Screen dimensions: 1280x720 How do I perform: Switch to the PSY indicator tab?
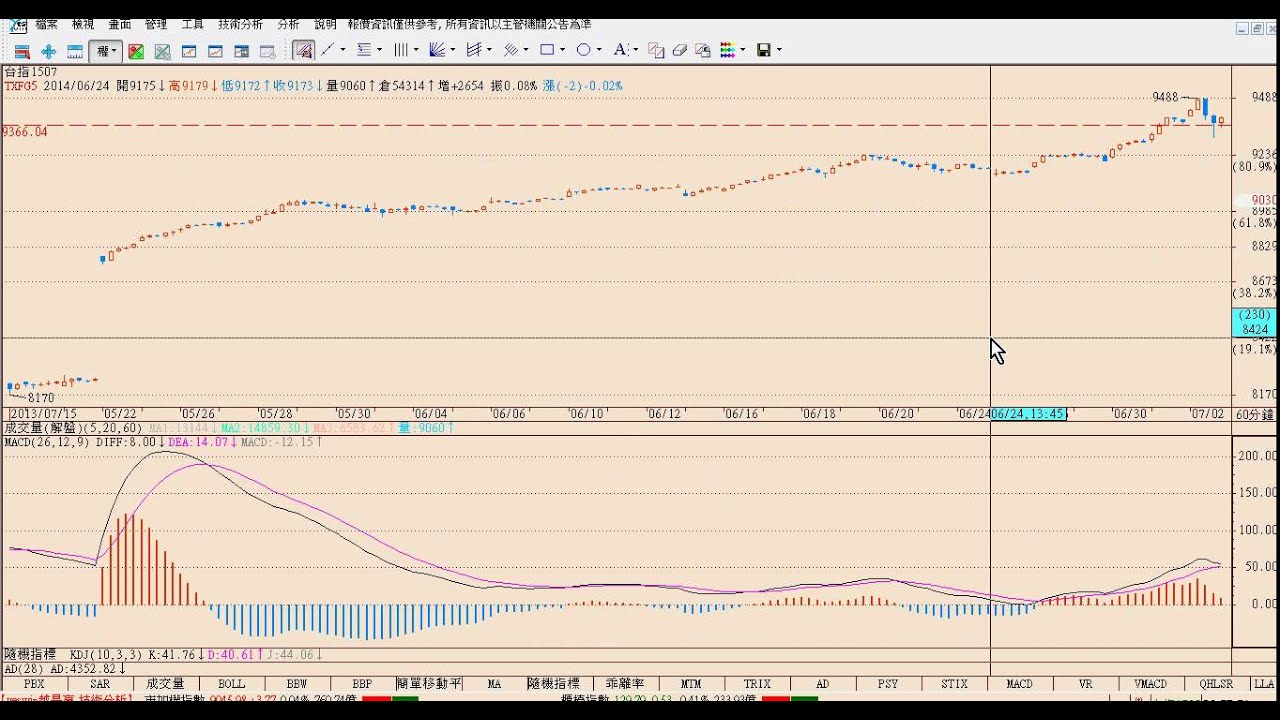pyautogui.click(x=888, y=684)
